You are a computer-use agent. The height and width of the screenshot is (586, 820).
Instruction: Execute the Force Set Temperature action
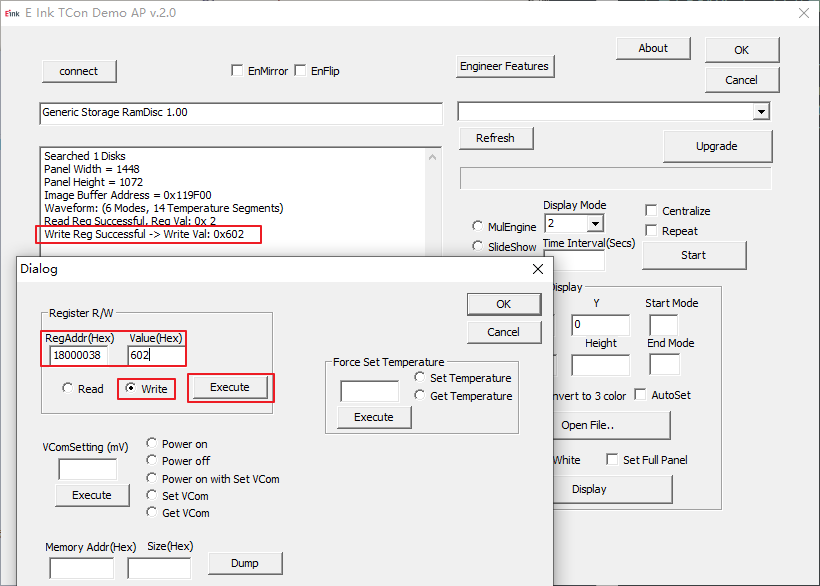tap(374, 417)
